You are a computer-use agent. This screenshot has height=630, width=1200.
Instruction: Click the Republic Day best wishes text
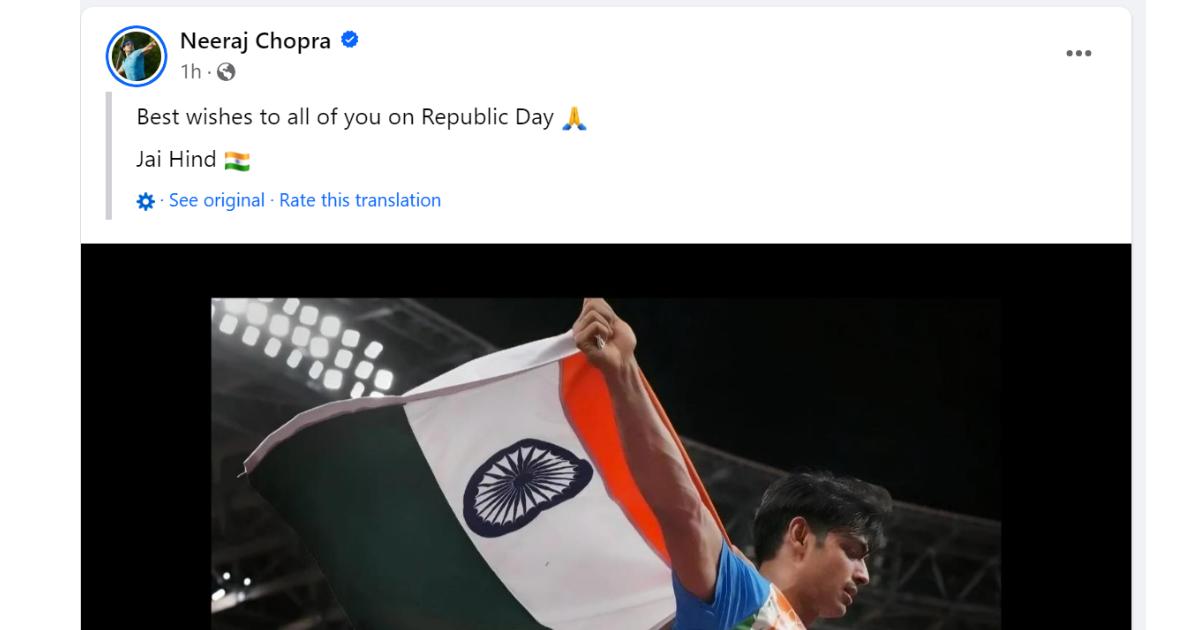click(x=345, y=117)
